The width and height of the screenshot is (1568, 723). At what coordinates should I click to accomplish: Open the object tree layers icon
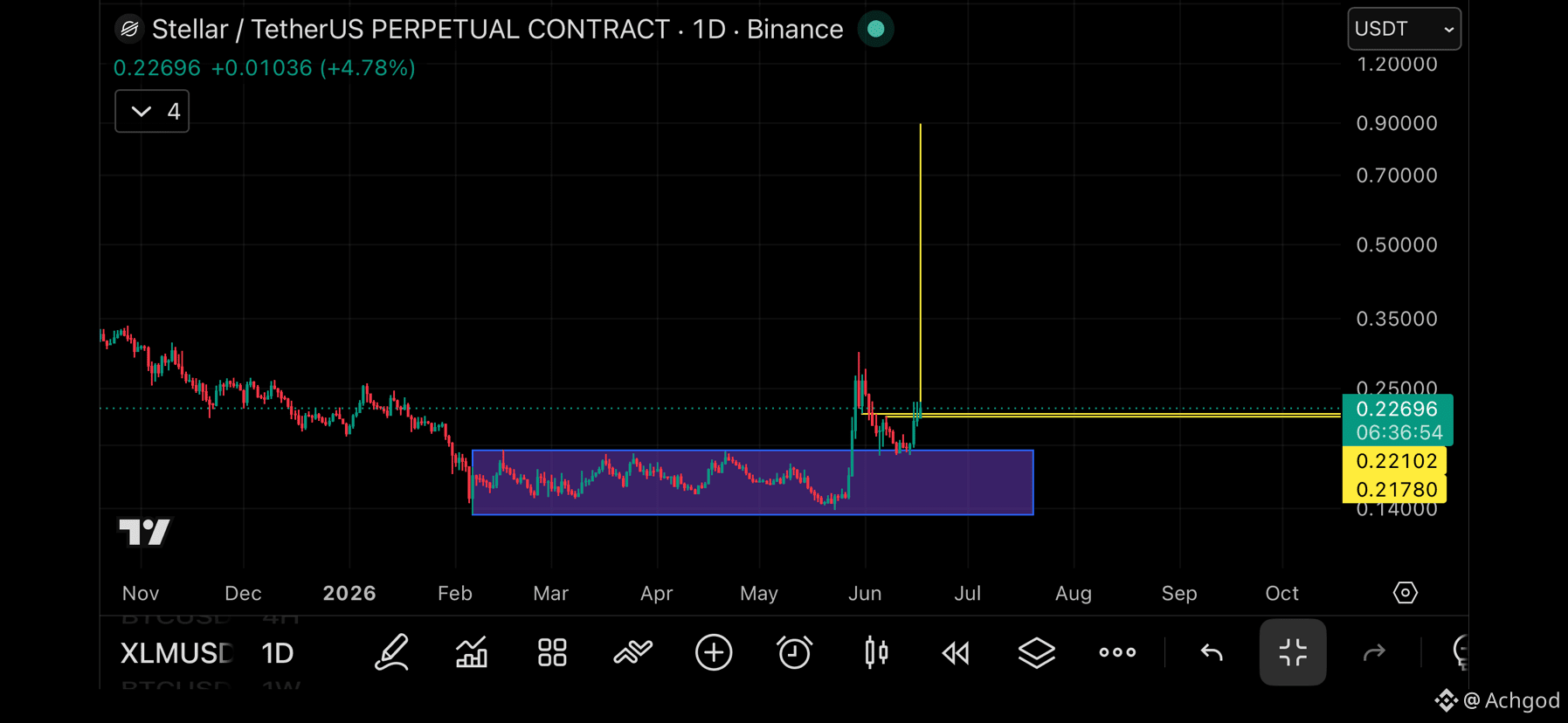[x=1037, y=652]
